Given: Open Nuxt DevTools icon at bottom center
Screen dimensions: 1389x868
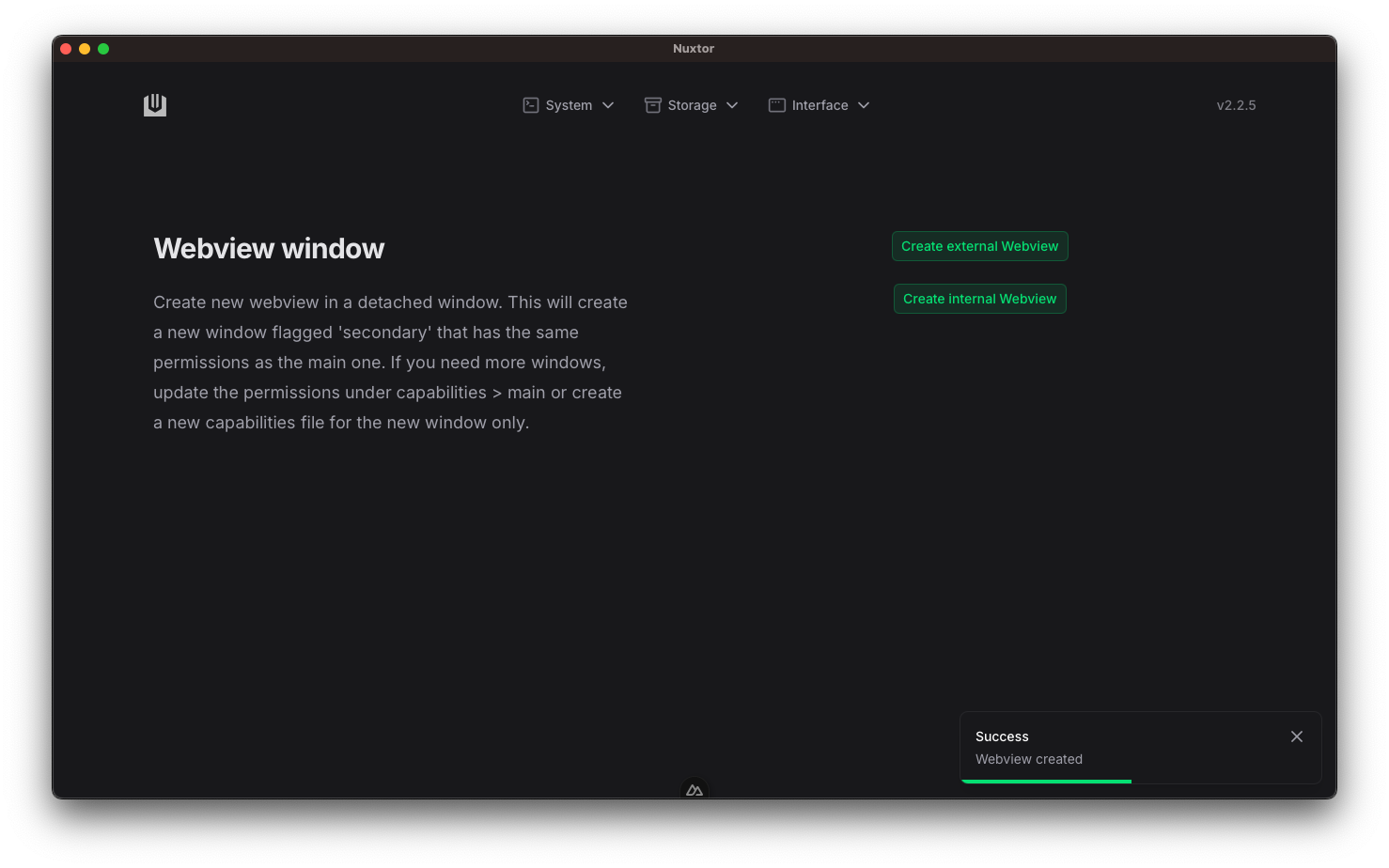Looking at the screenshot, I should (x=694, y=790).
